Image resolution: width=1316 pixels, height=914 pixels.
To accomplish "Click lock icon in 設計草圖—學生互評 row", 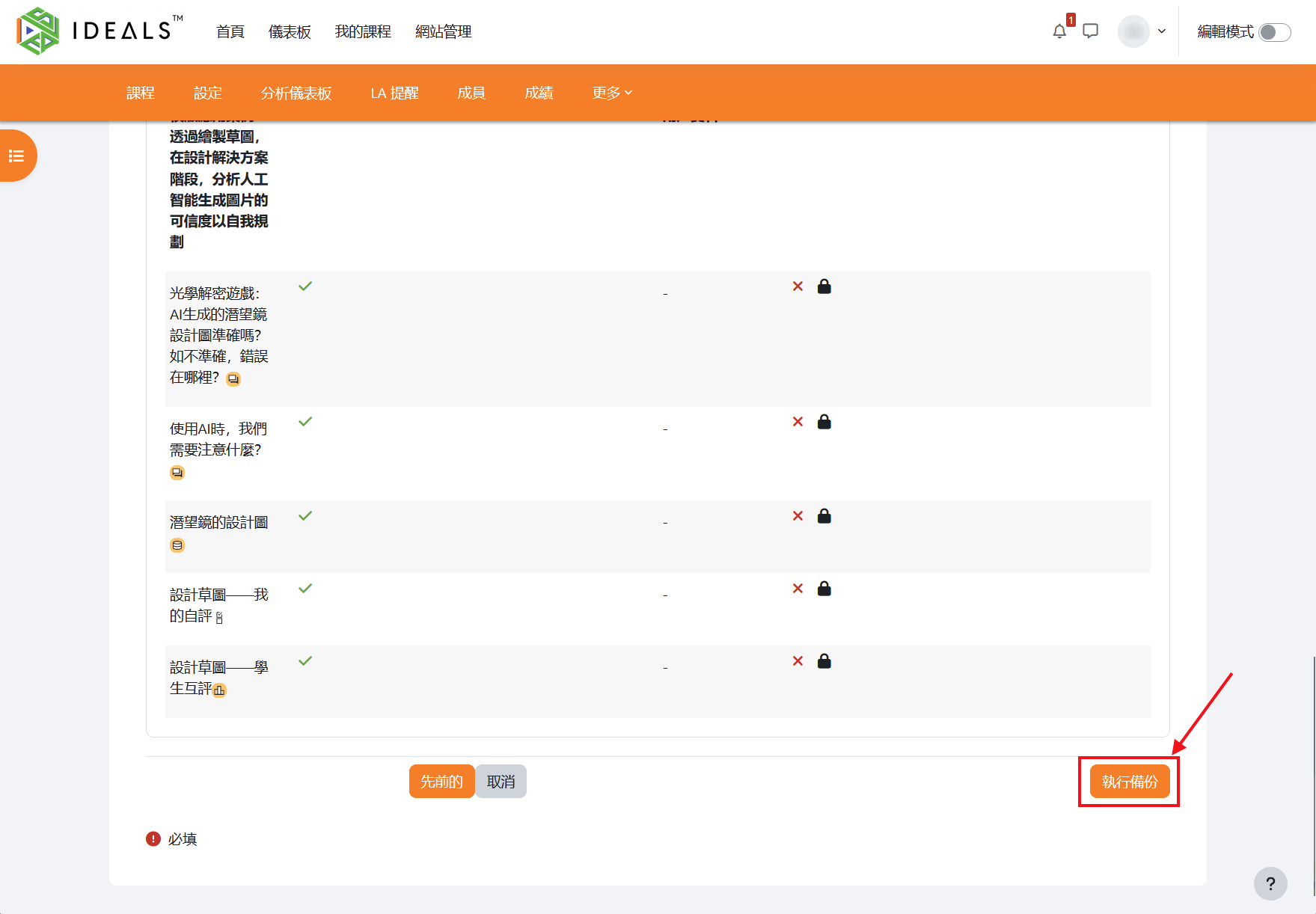I will click(824, 661).
